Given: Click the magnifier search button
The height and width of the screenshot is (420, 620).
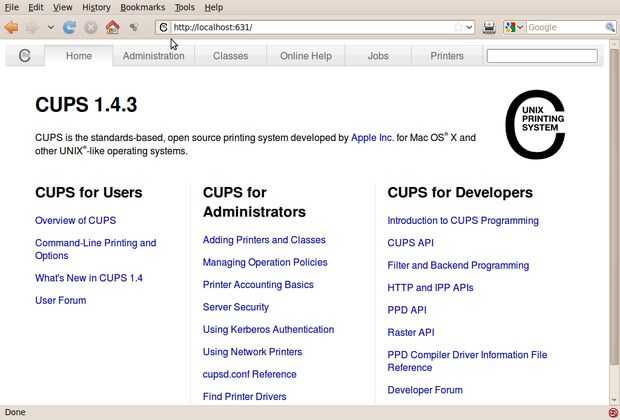Looking at the screenshot, I should point(611,27).
